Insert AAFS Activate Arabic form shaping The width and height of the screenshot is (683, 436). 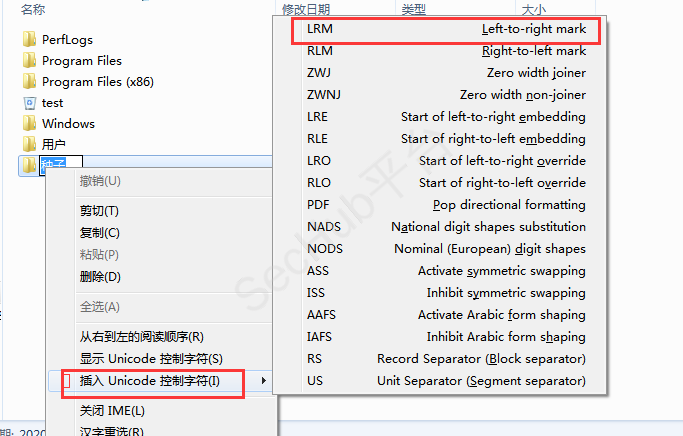(x=440, y=315)
